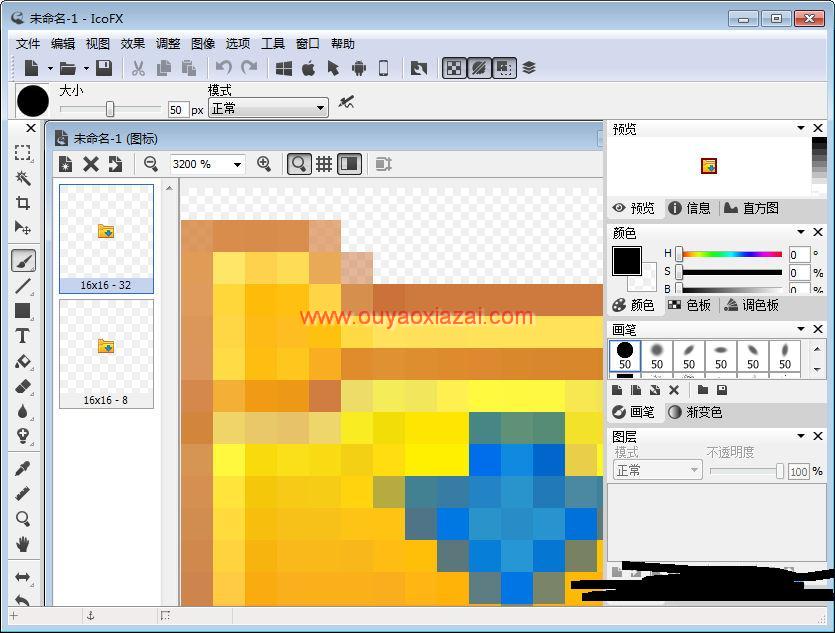This screenshot has height=633, width=835.
Task: Click the zoom out magnifier button
Action: click(x=151, y=164)
